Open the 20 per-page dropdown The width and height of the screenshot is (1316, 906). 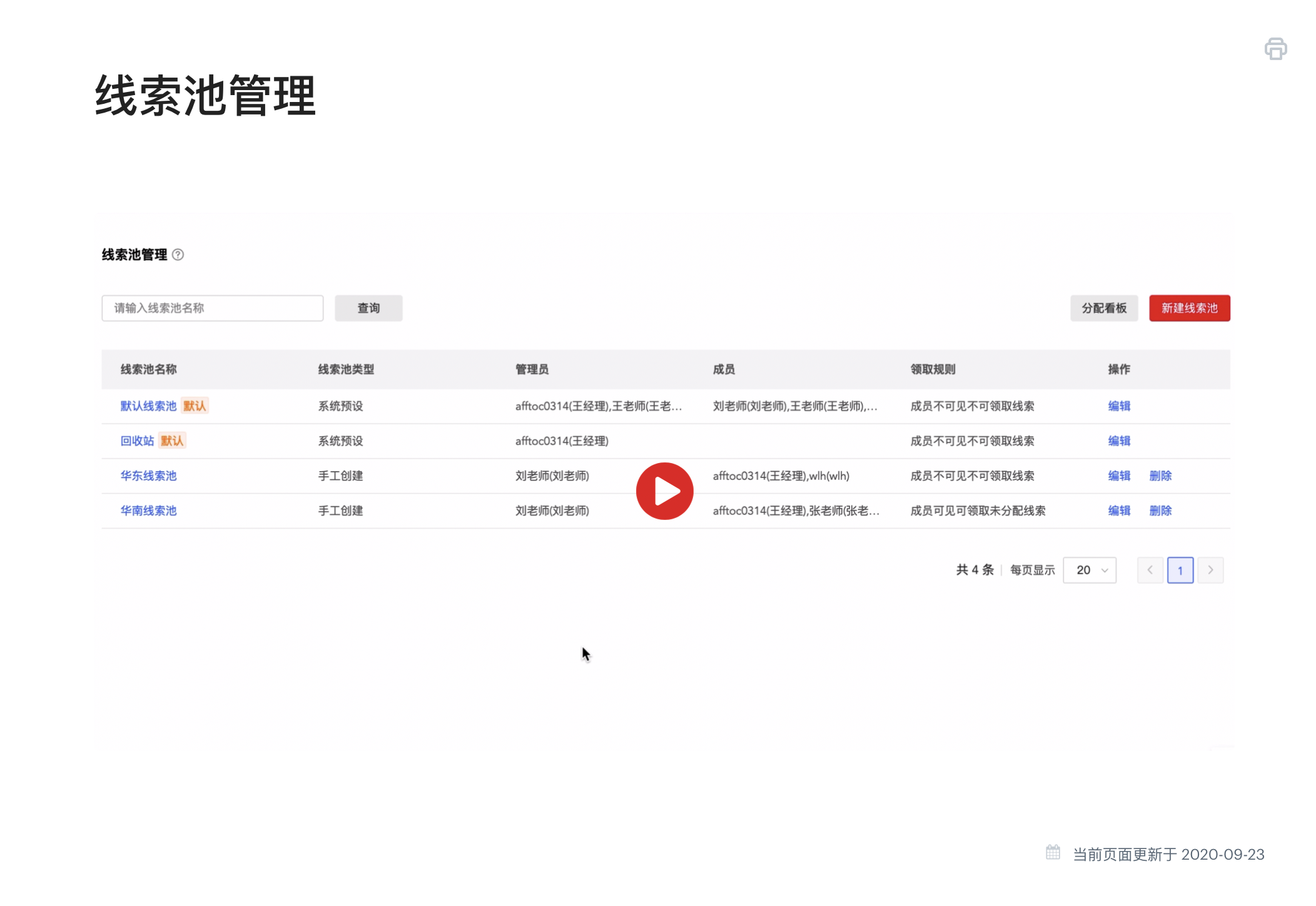1090,570
